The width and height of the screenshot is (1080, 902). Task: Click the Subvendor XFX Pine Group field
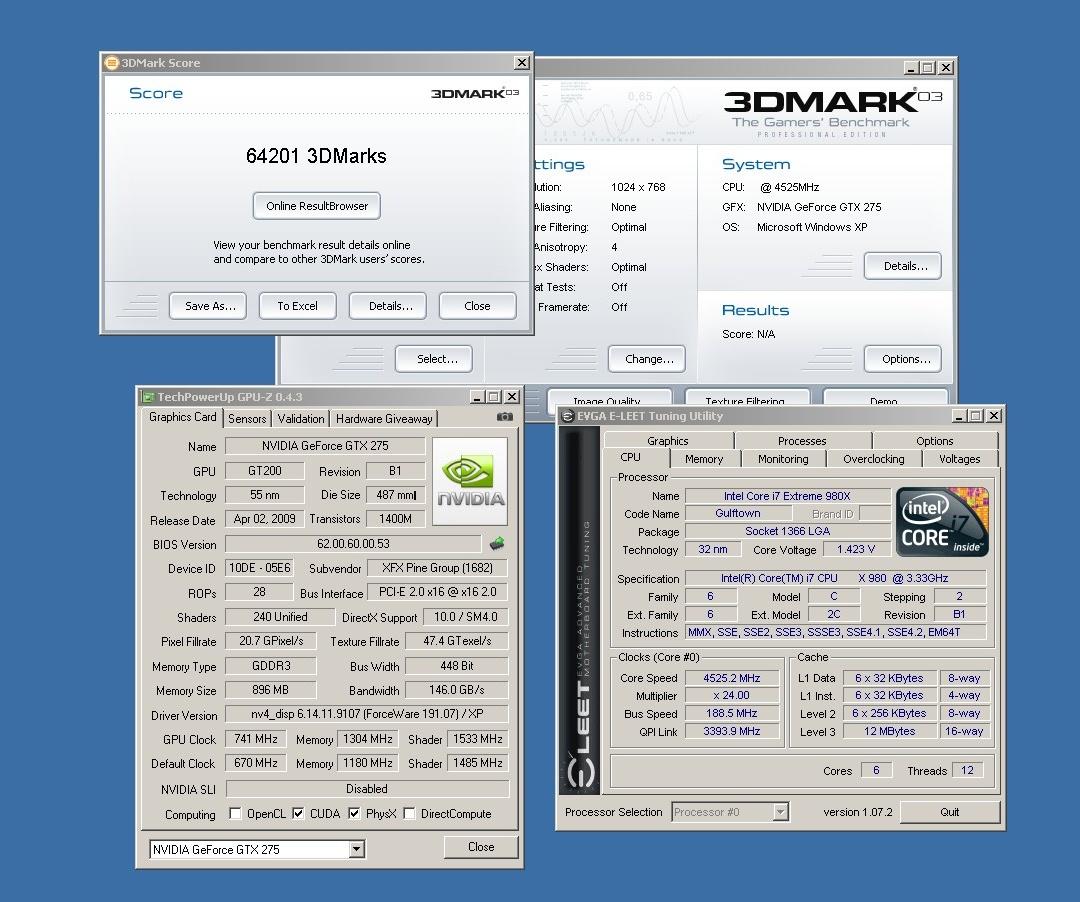tap(437, 568)
